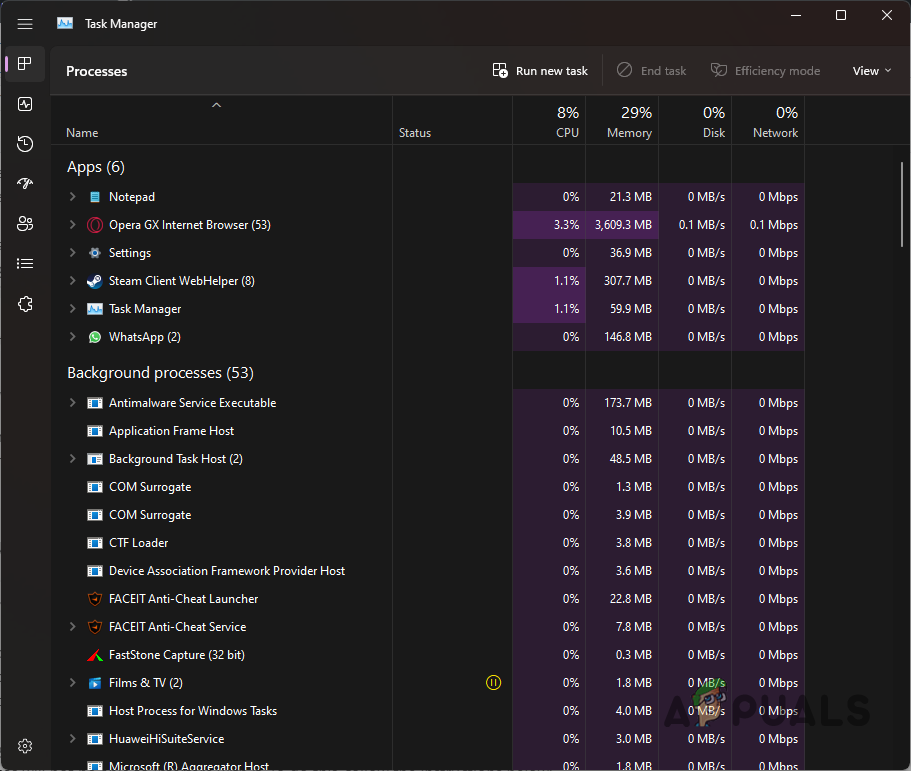Click the Efficiency mode button
The width and height of the screenshot is (911, 771).
tap(765, 70)
